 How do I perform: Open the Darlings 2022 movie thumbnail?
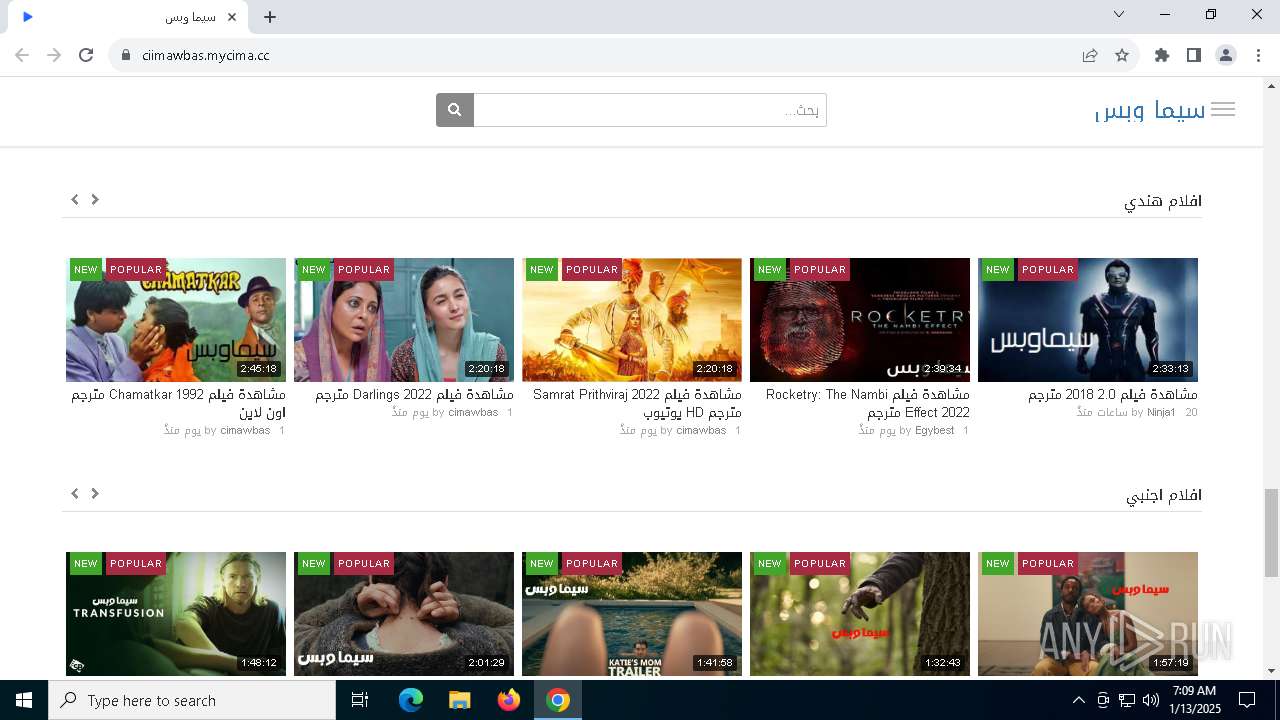pos(404,320)
